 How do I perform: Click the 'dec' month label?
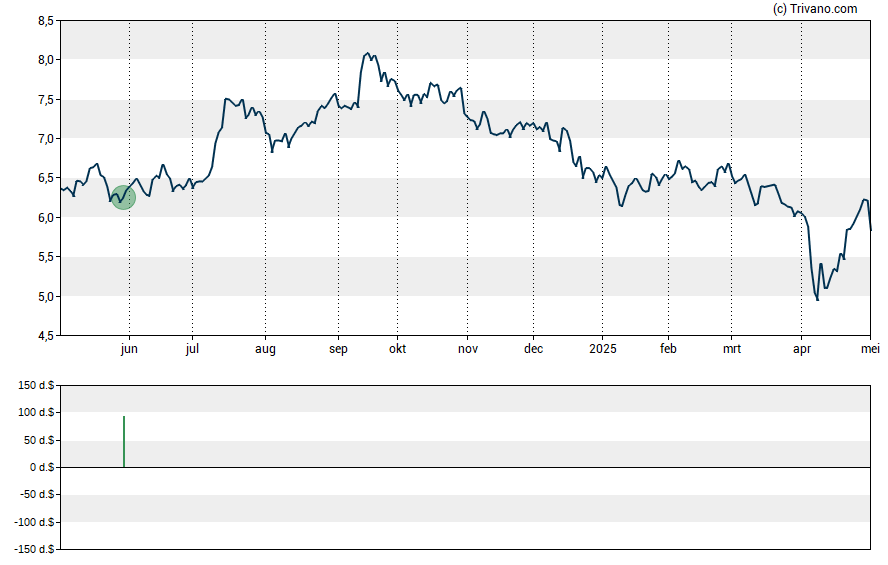(x=533, y=349)
